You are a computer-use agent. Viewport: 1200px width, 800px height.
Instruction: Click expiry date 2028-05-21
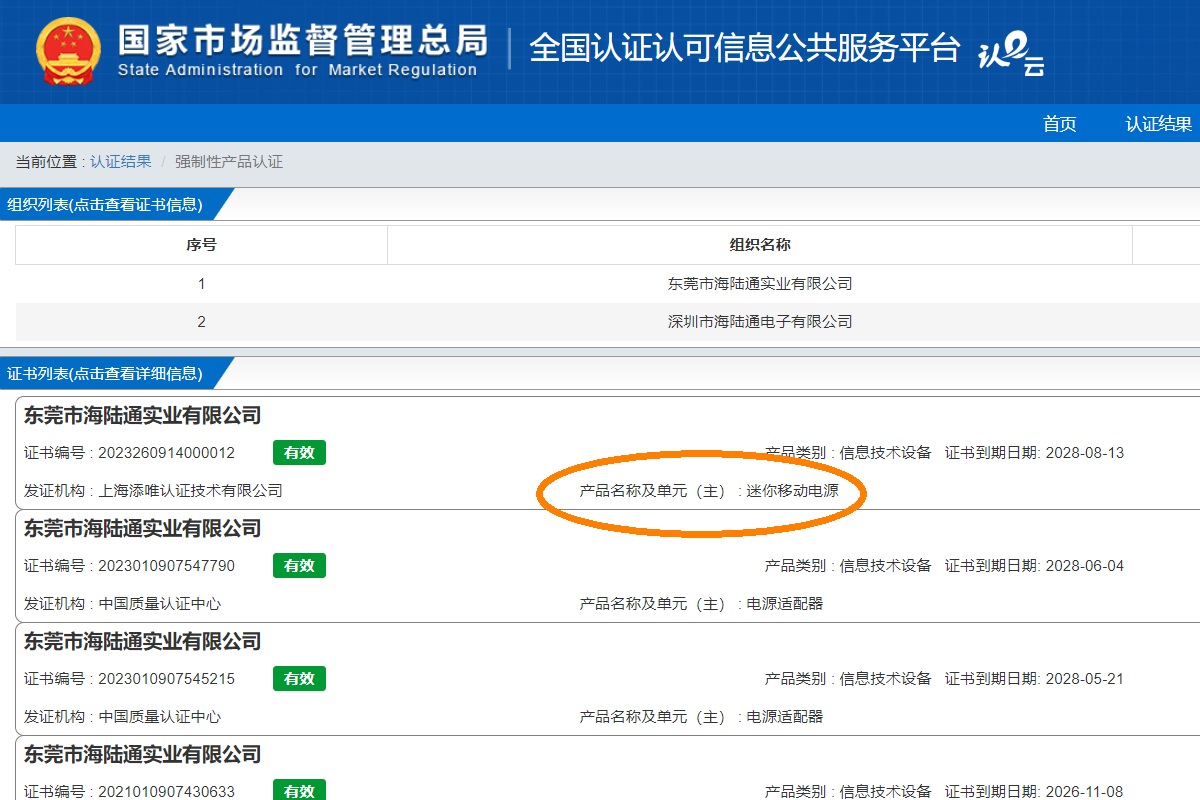[1084, 679]
